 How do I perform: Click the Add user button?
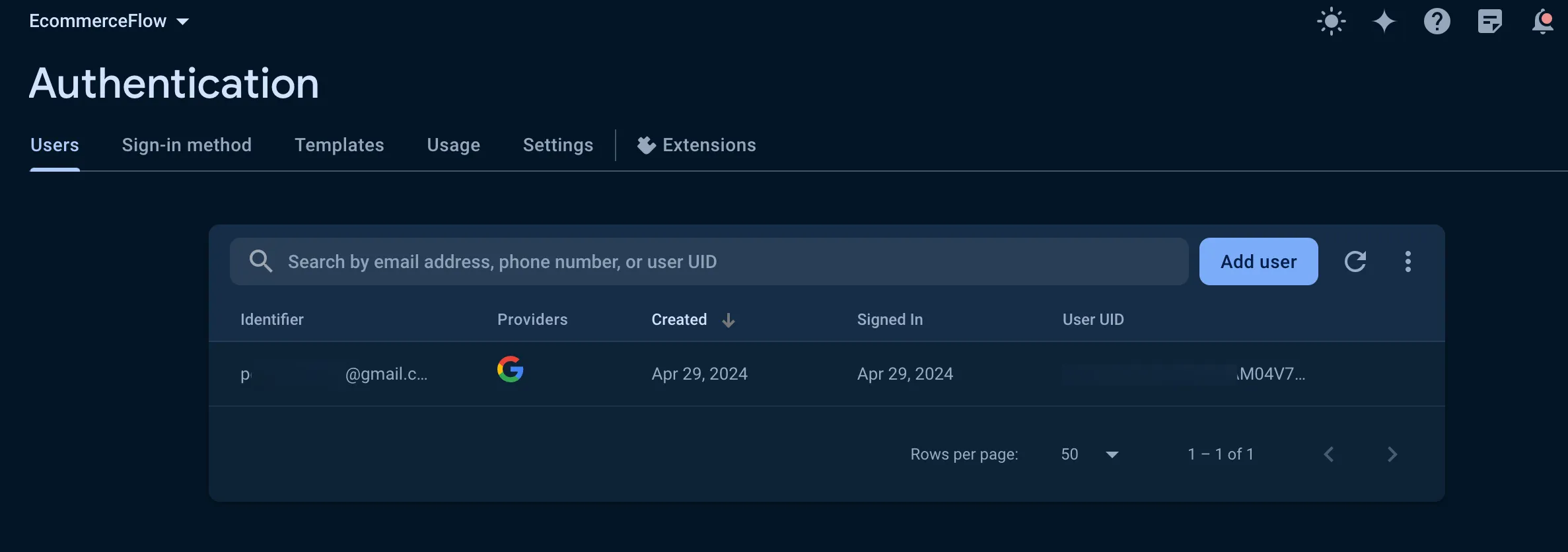[x=1258, y=261]
